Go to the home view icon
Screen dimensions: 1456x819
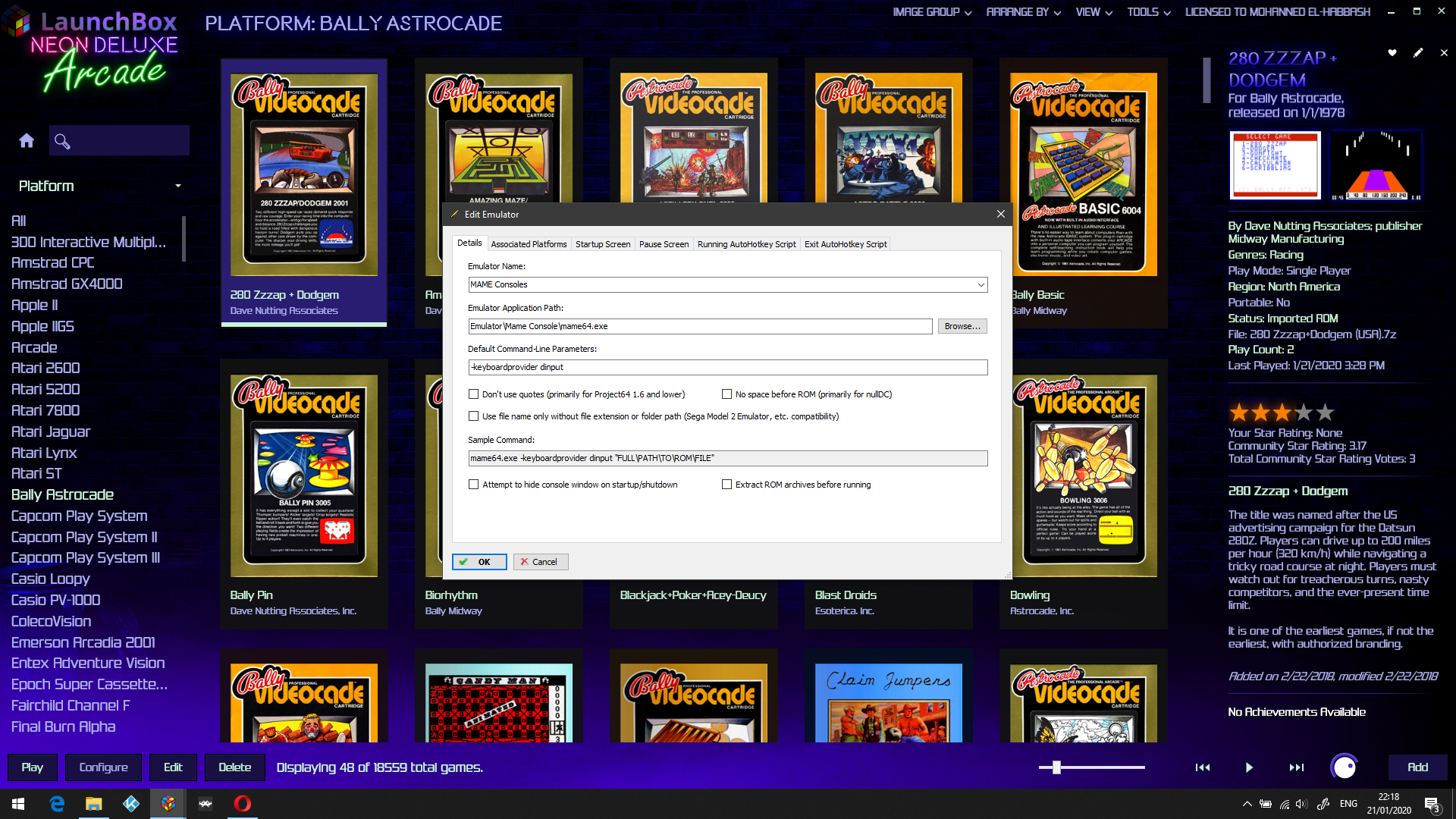(27, 140)
